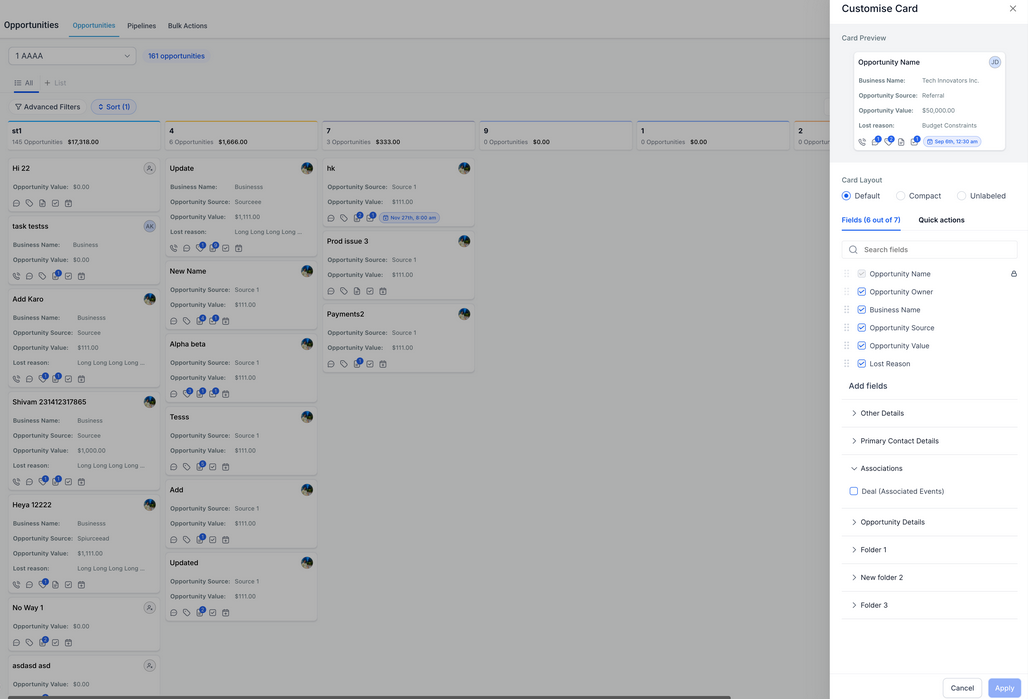Screen dimensions: 1028x699
Task: Grab drag handle for Lost Reason field
Action: [x=846, y=363]
